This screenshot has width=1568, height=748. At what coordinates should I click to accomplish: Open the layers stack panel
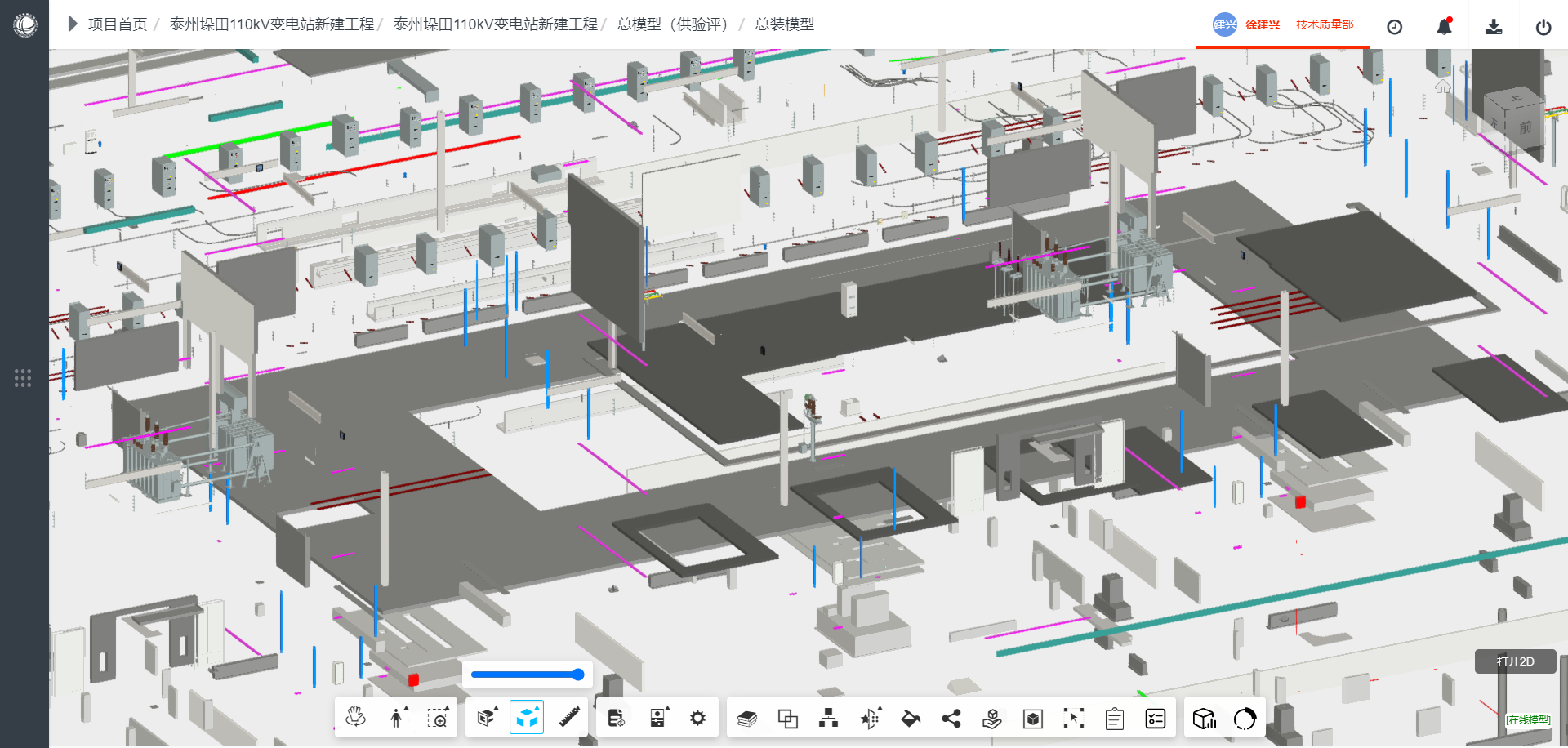pos(746,719)
